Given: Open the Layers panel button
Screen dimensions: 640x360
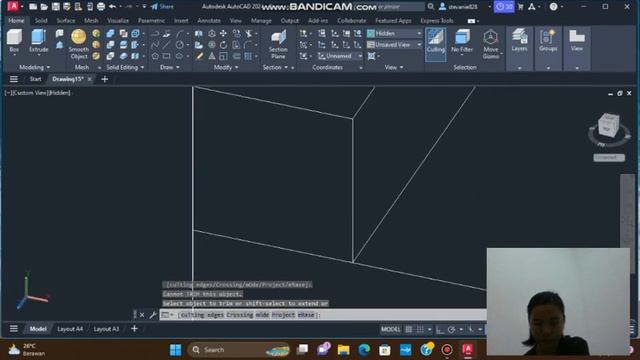Looking at the screenshot, I should click(519, 41).
